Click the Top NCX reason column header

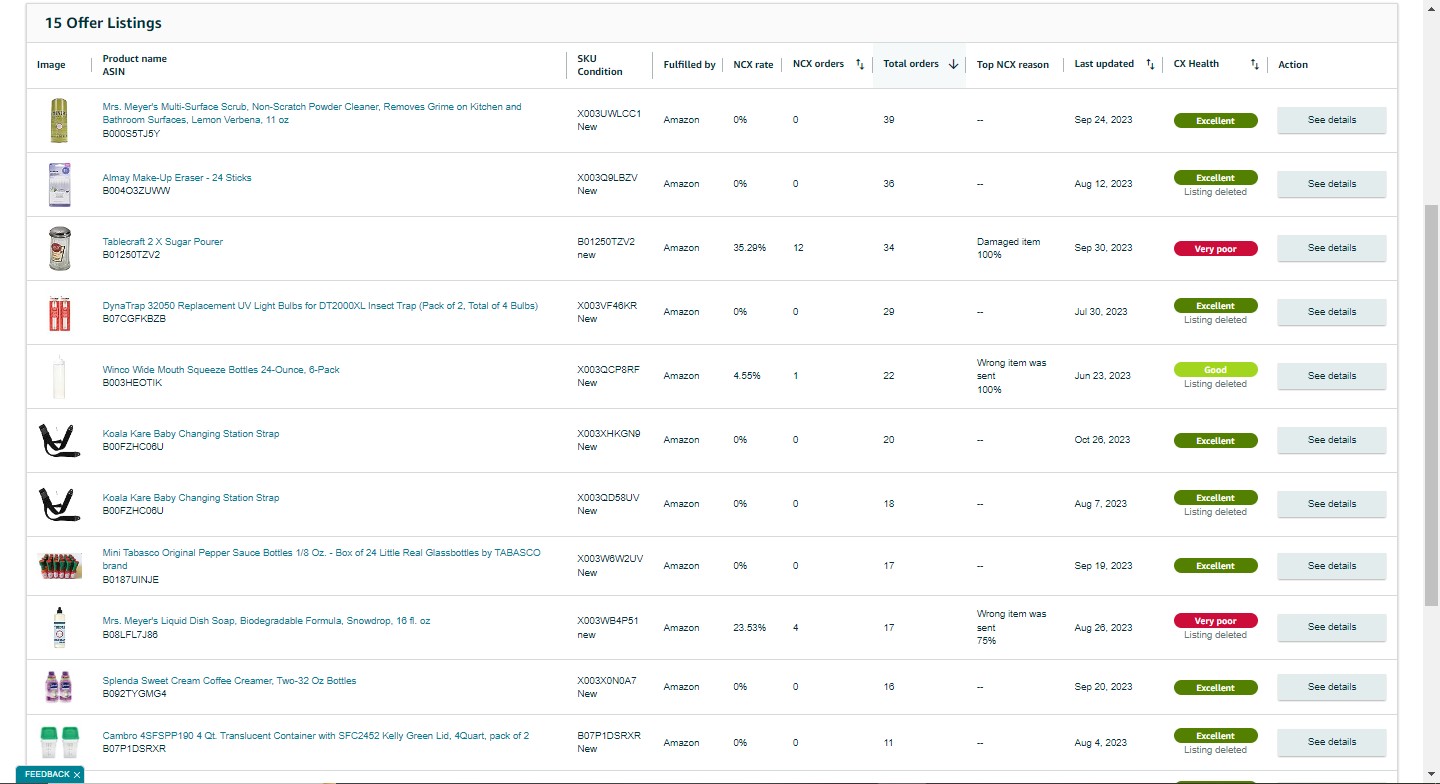[1013, 65]
